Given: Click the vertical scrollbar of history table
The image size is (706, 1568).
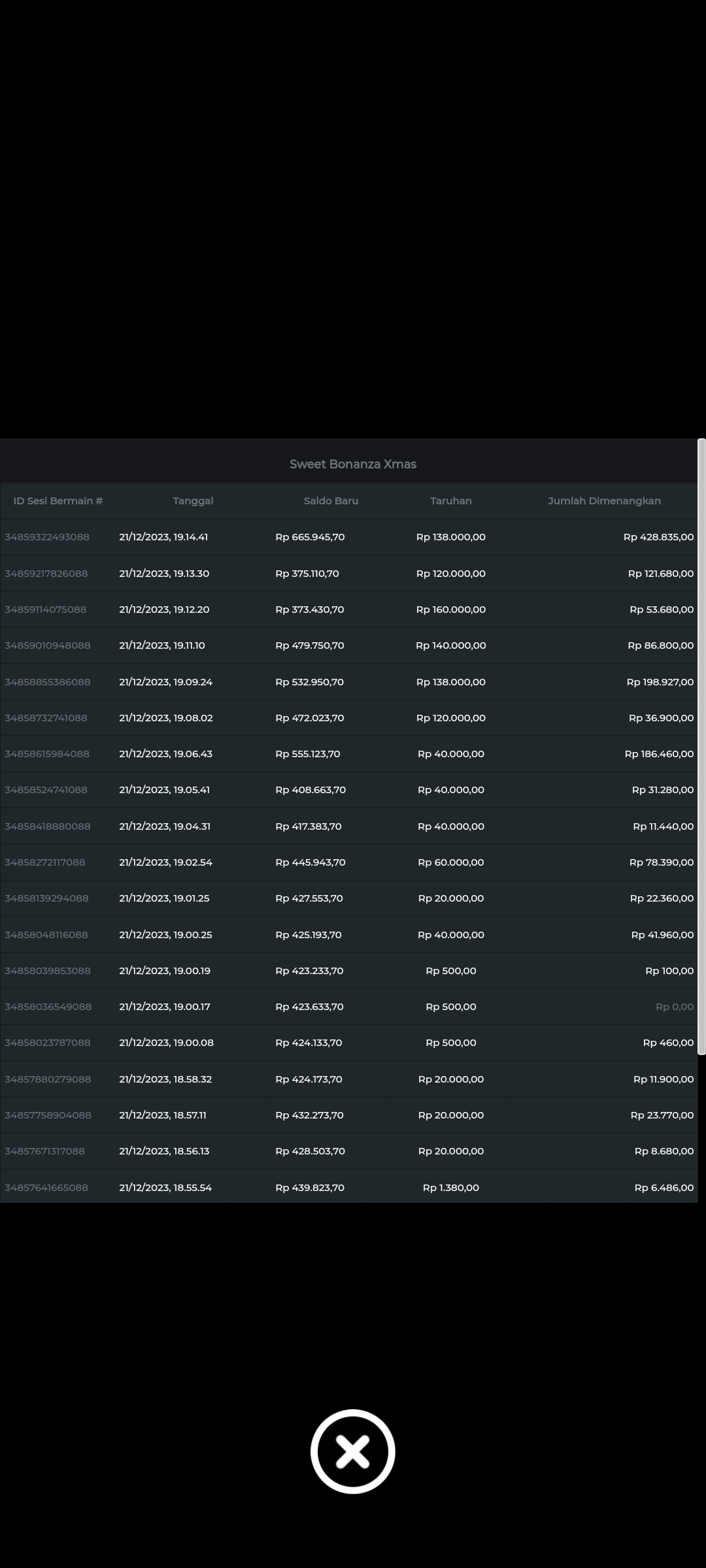Looking at the screenshot, I should pos(701,745).
